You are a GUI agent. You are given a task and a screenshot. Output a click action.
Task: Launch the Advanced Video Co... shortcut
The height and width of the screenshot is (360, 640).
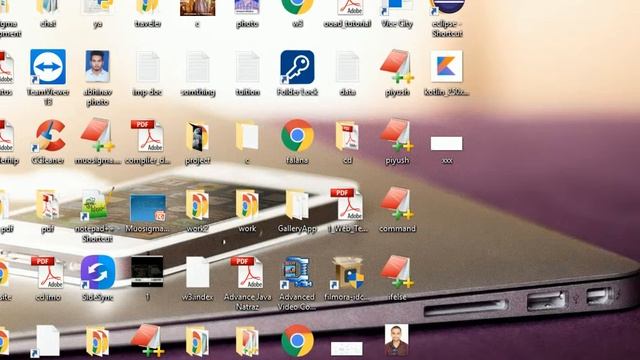pos(297,273)
